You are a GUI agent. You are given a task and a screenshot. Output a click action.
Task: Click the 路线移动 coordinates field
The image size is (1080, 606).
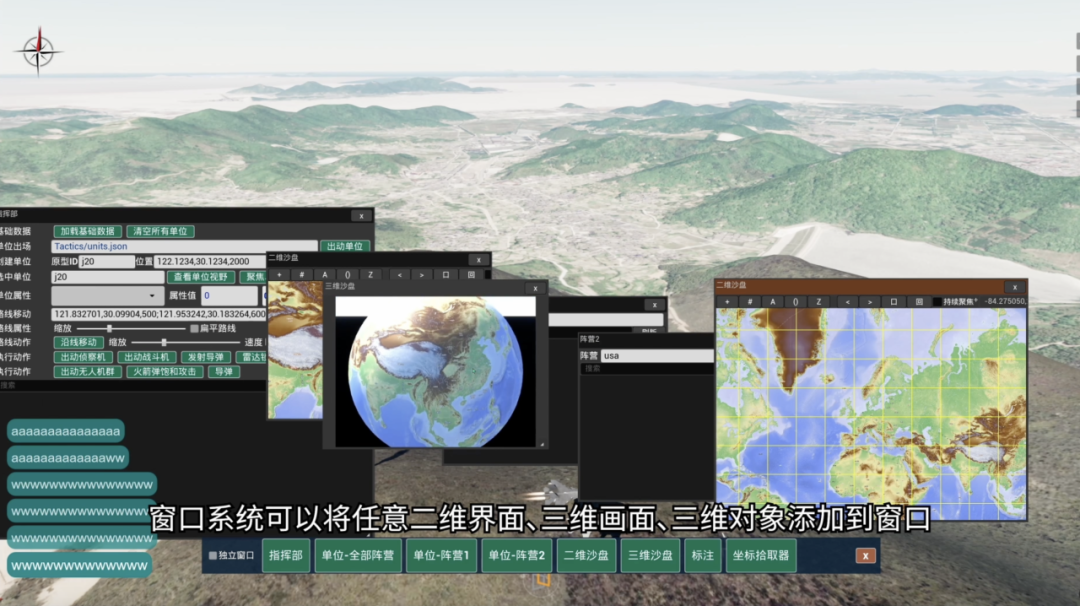click(158, 314)
